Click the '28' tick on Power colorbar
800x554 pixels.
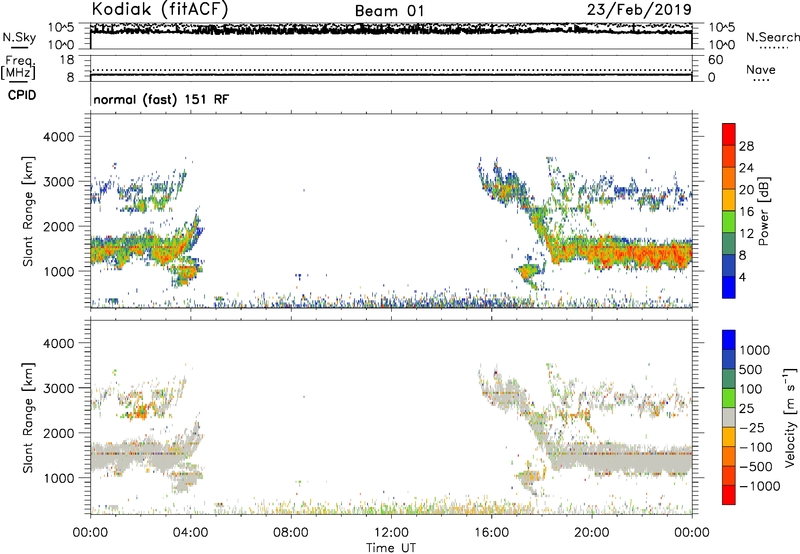tap(746, 146)
